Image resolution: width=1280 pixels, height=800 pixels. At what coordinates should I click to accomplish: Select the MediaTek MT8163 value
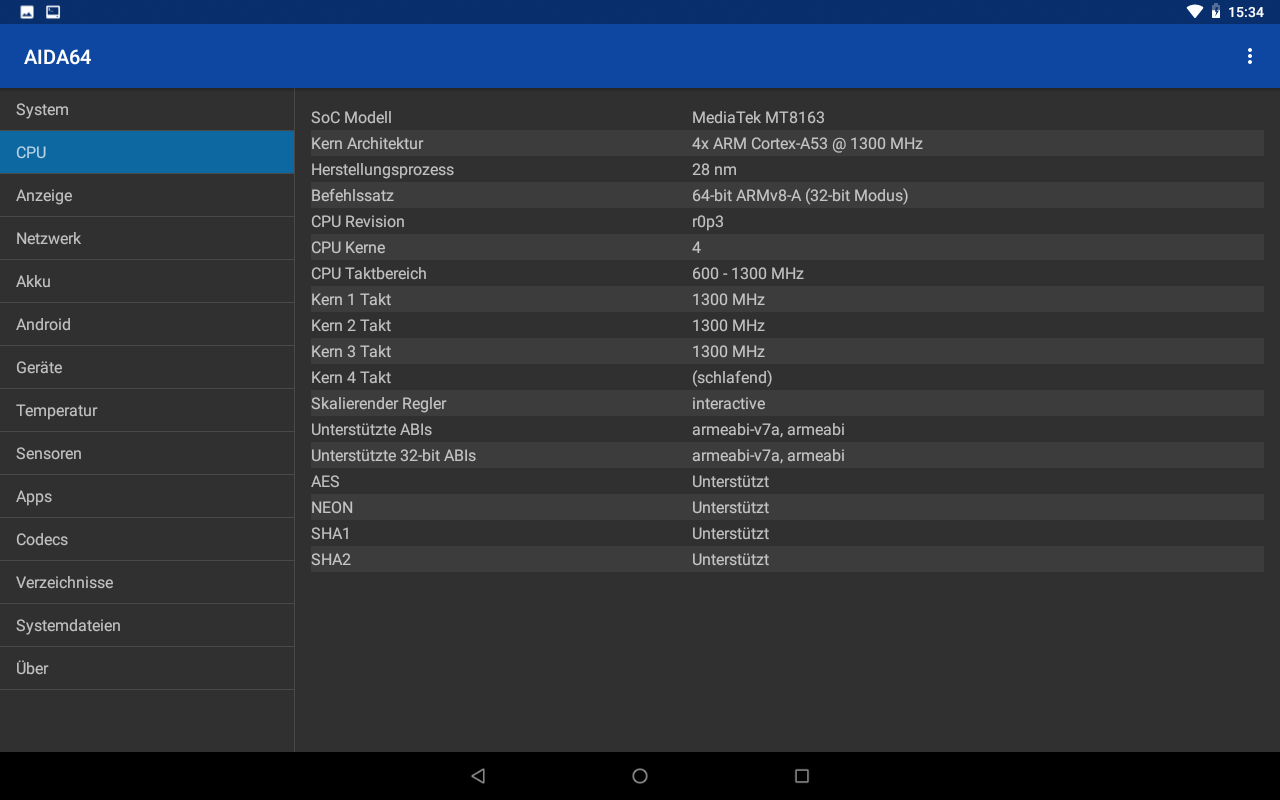pos(758,118)
